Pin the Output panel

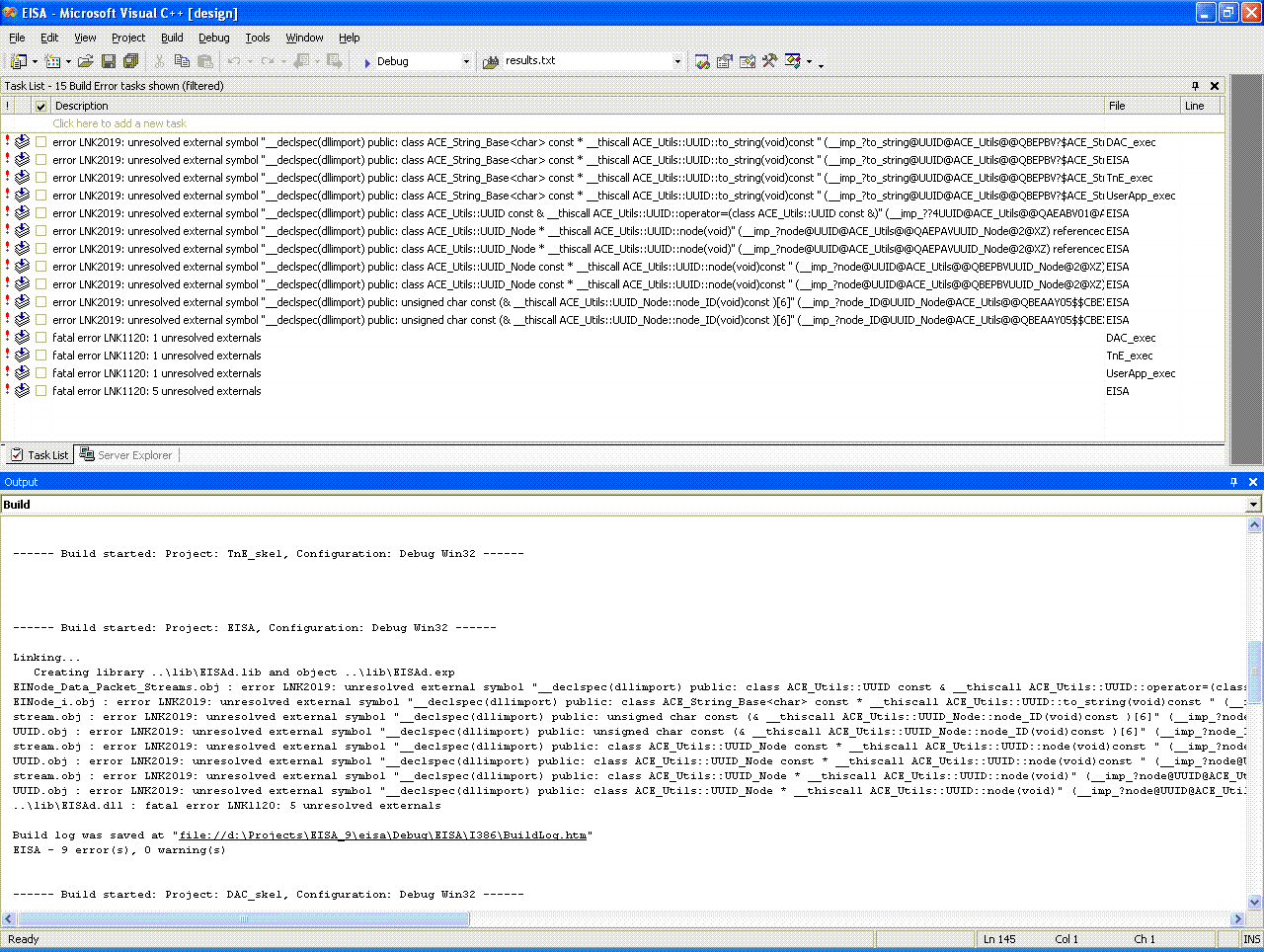point(1233,482)
